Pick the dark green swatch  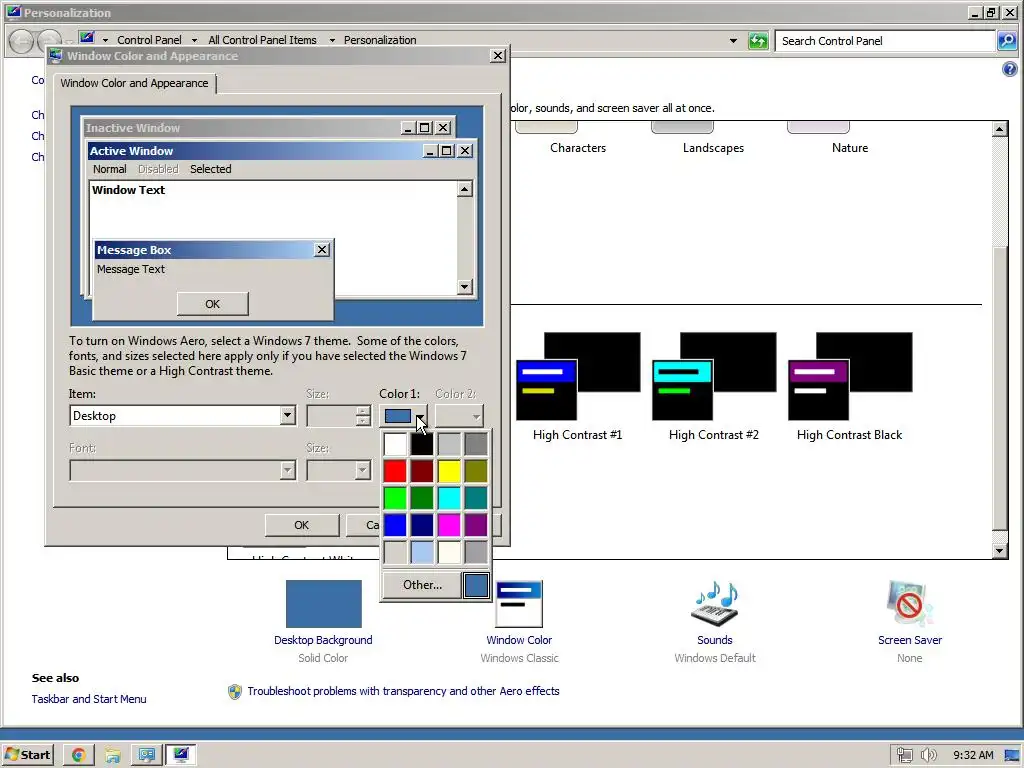422,498
